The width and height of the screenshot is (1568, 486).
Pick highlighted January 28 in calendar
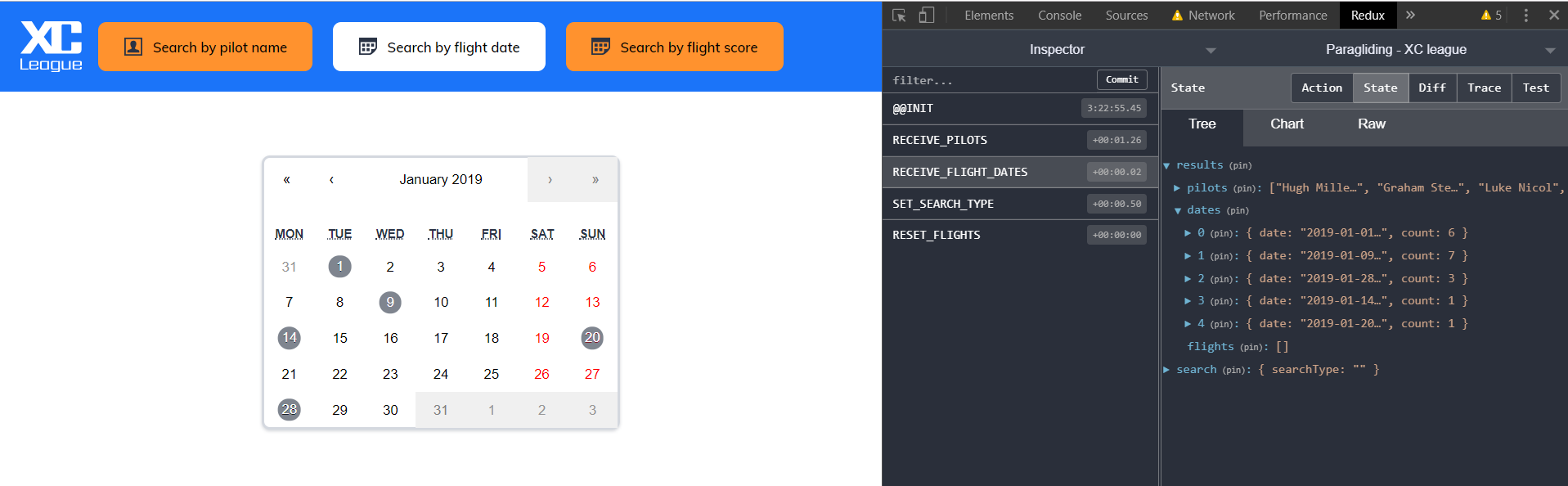pos(290,409)
